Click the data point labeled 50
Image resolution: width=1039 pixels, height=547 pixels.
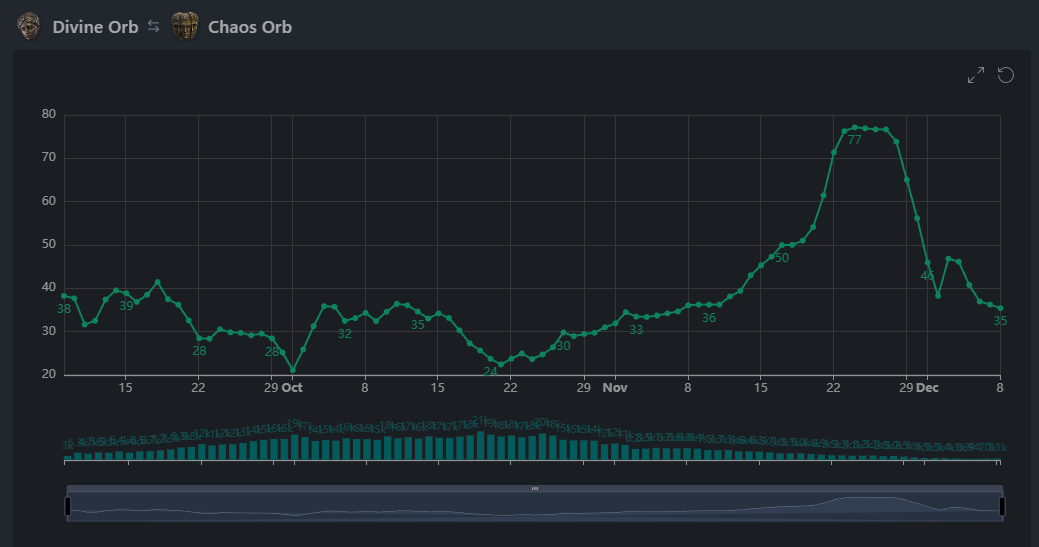782,246
